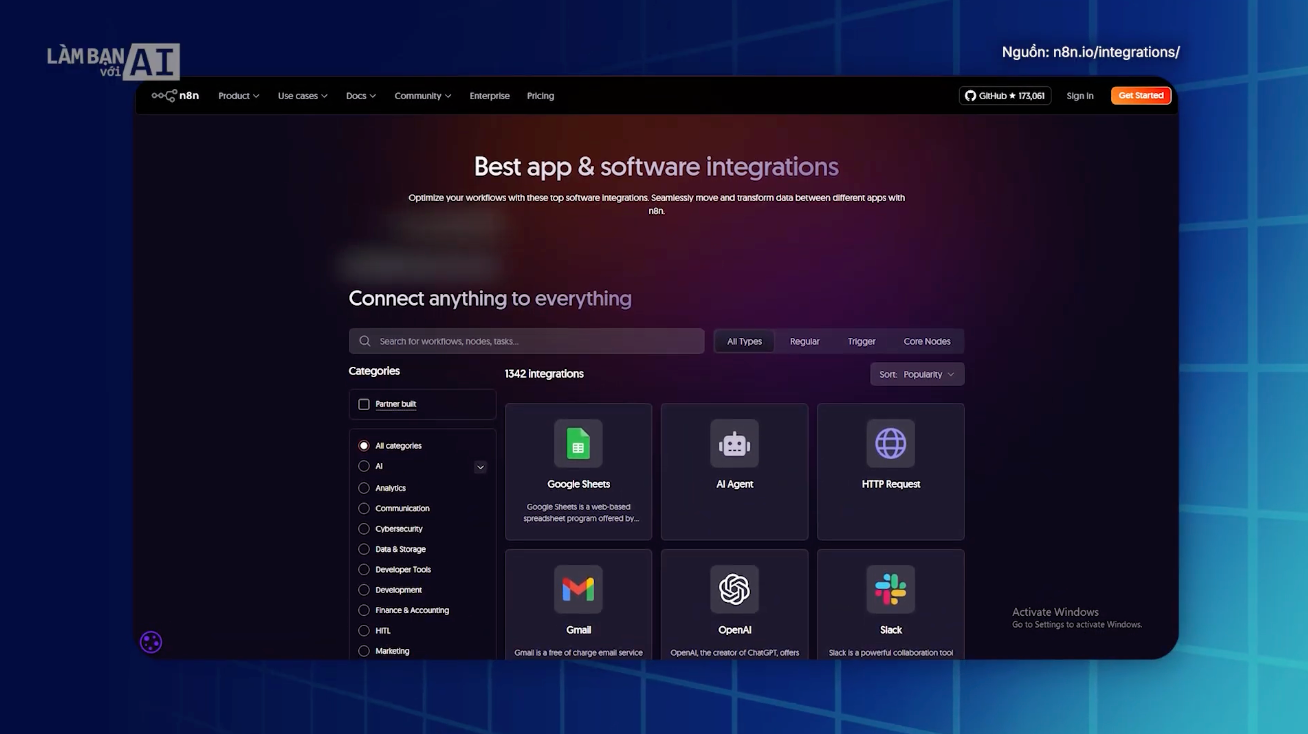Click the Google Sheets description text
1308x734 pixels.
[x=579, y=513]
